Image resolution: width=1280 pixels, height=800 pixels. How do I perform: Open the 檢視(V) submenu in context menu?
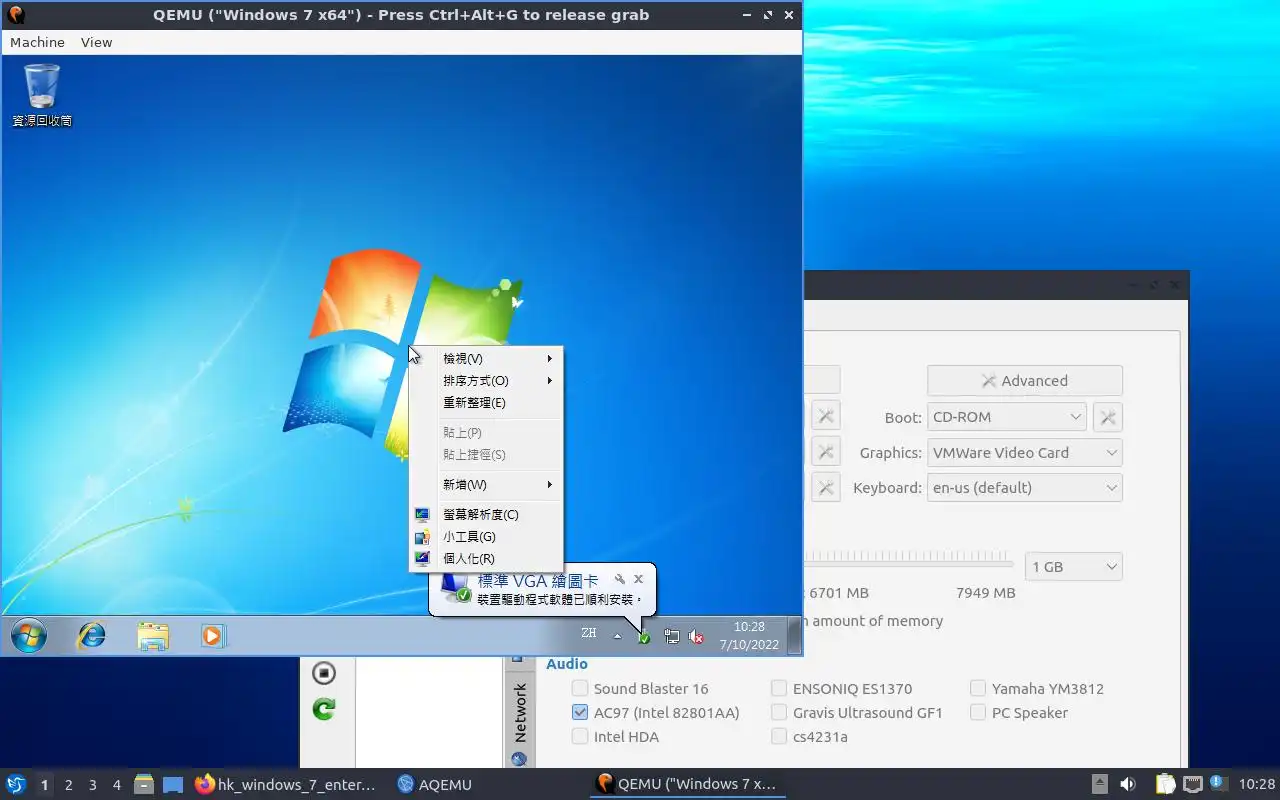[x=486, y=358]
